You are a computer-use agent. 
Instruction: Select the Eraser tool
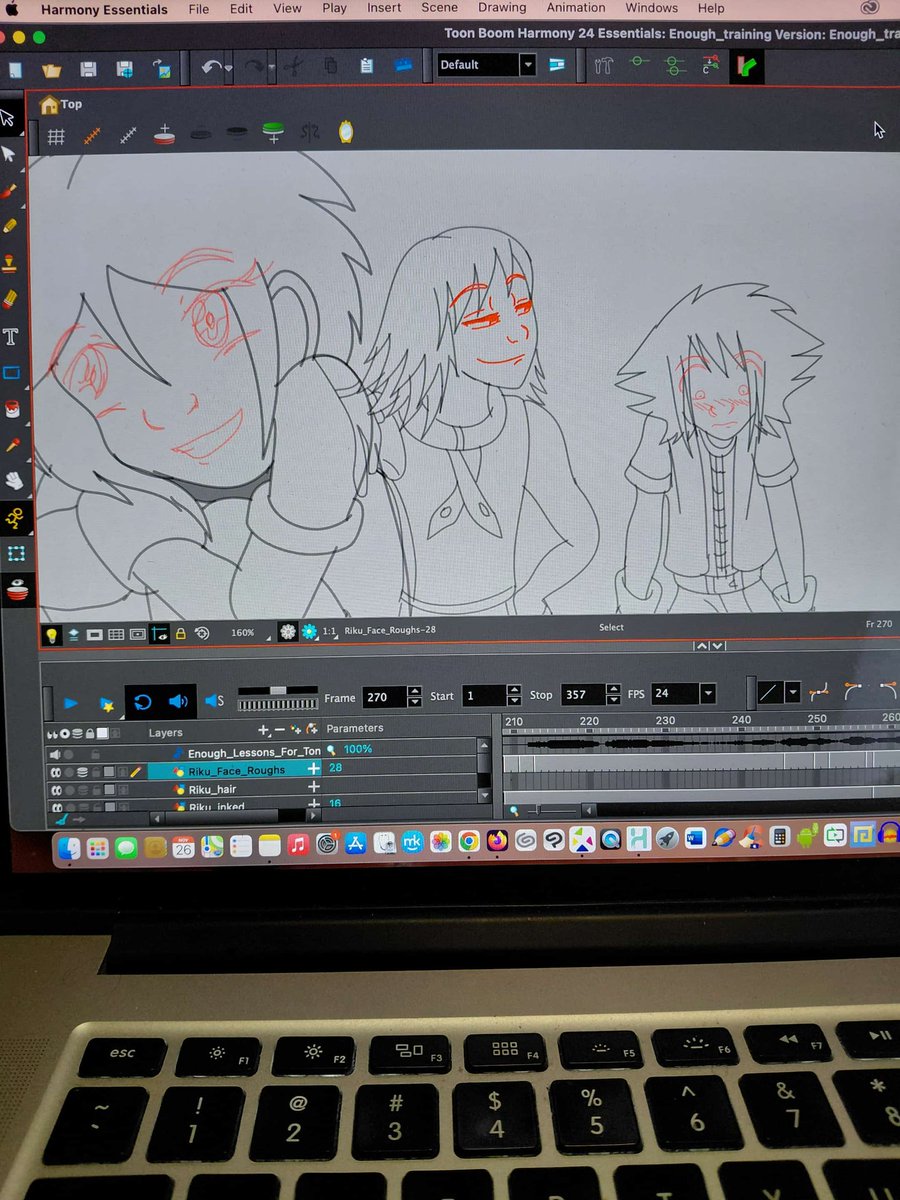[10, 299]
